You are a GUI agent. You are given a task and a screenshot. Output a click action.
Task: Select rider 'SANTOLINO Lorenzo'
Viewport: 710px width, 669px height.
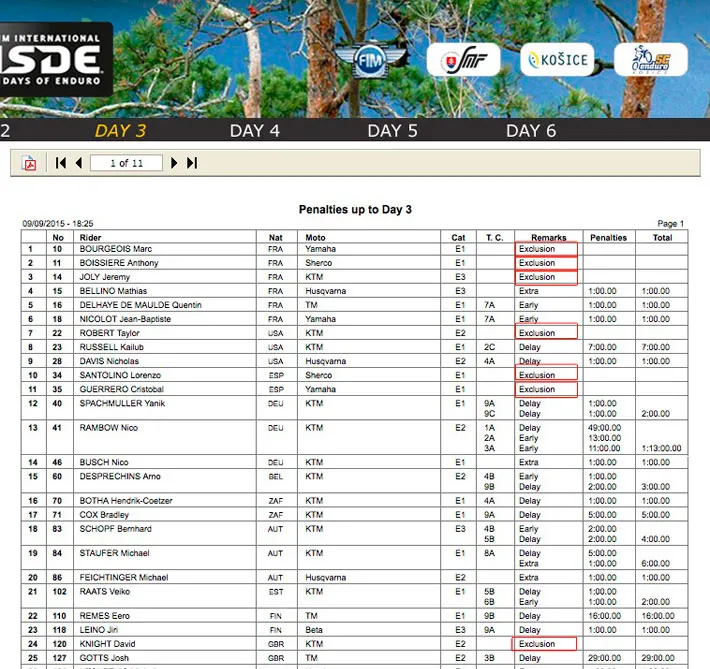pyautogui.click(x=120, y=375)
